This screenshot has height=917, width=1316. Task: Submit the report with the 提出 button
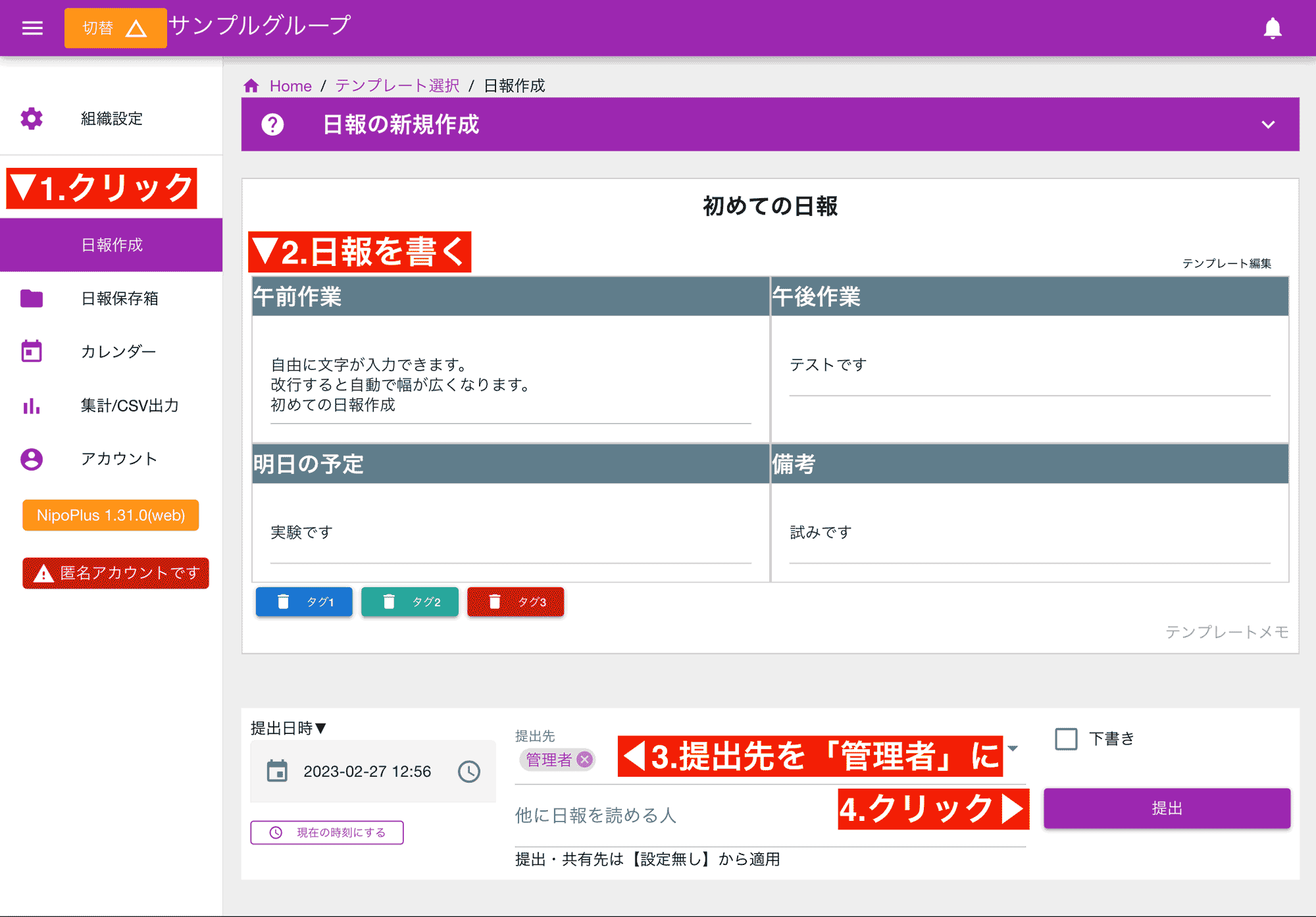point(1167,808)
